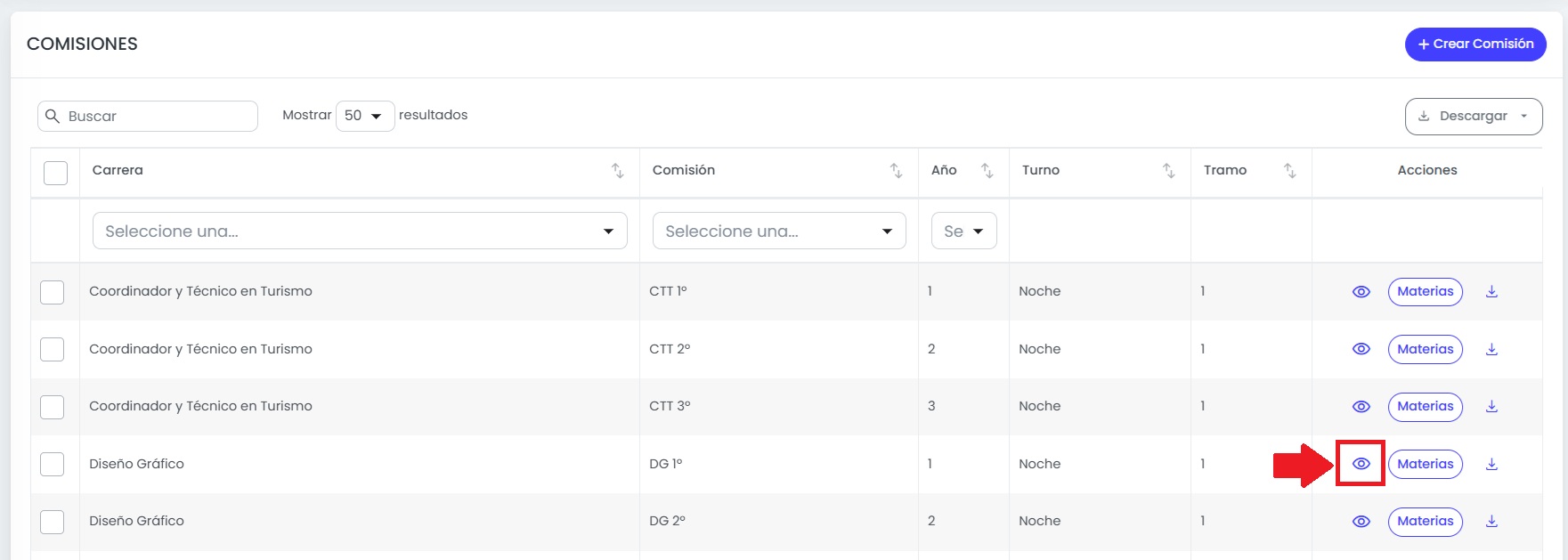Open the Año filter dropdown
Viewport: 1568px width, 560px height.
964,231
